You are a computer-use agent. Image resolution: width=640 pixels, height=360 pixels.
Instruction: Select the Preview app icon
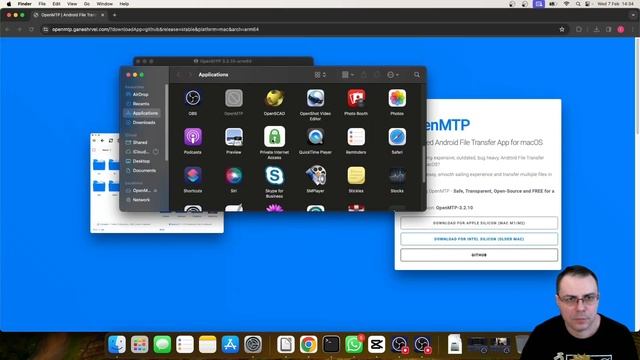[233, 137]
